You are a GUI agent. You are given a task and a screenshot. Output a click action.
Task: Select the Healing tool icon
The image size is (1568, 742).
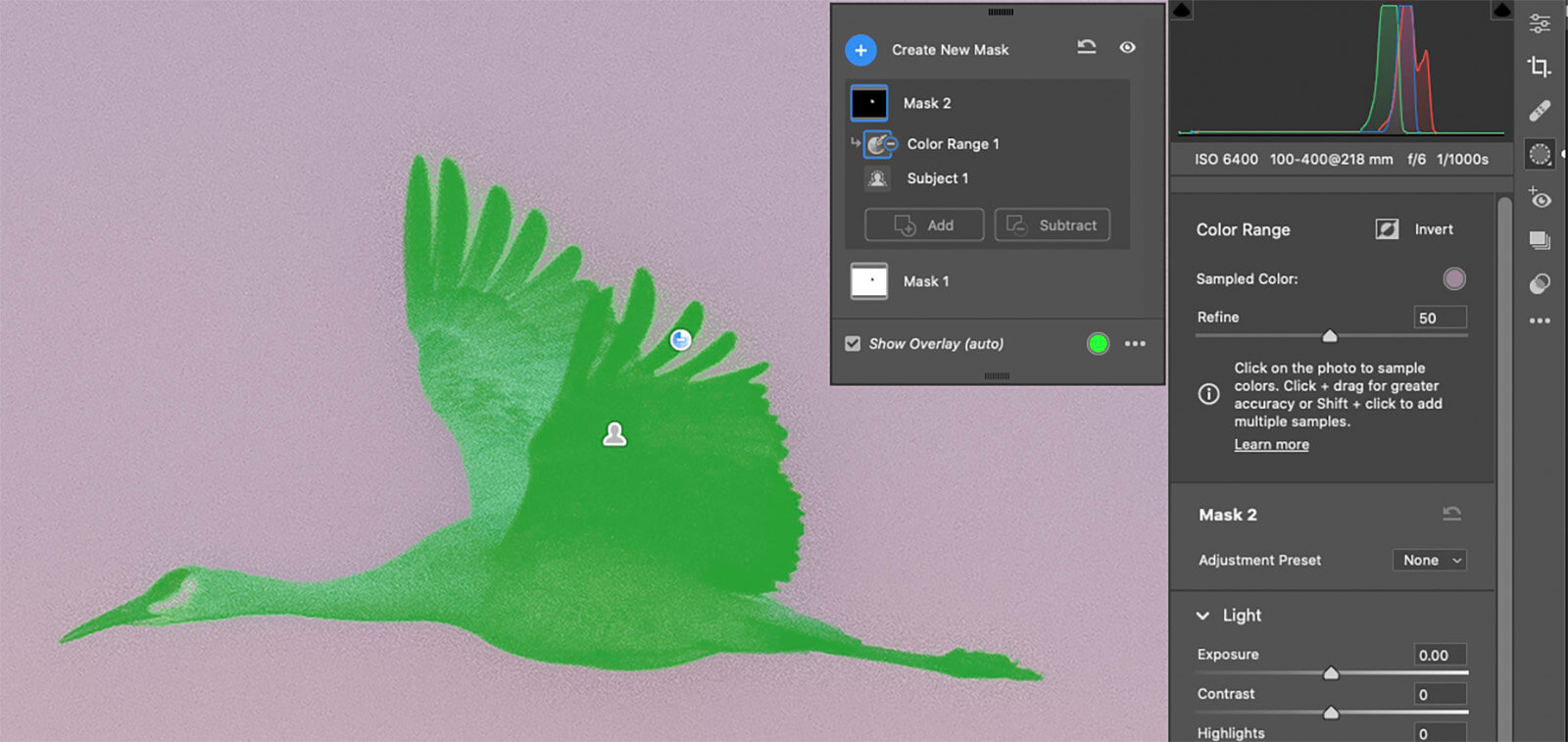tap(1540, 110)
